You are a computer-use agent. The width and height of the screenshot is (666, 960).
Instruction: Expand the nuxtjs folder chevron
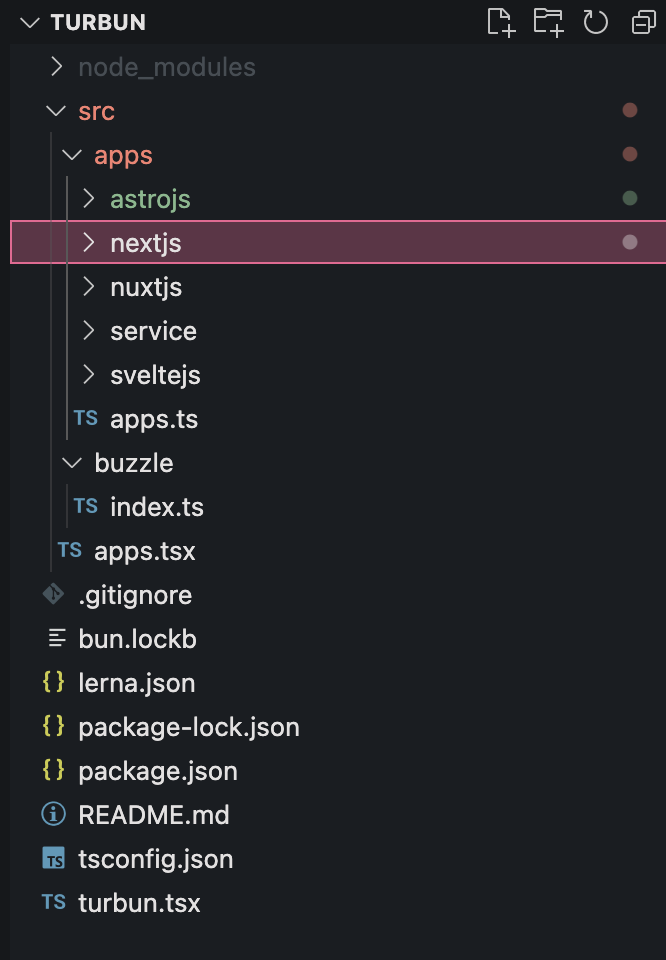tap(89, 287)
